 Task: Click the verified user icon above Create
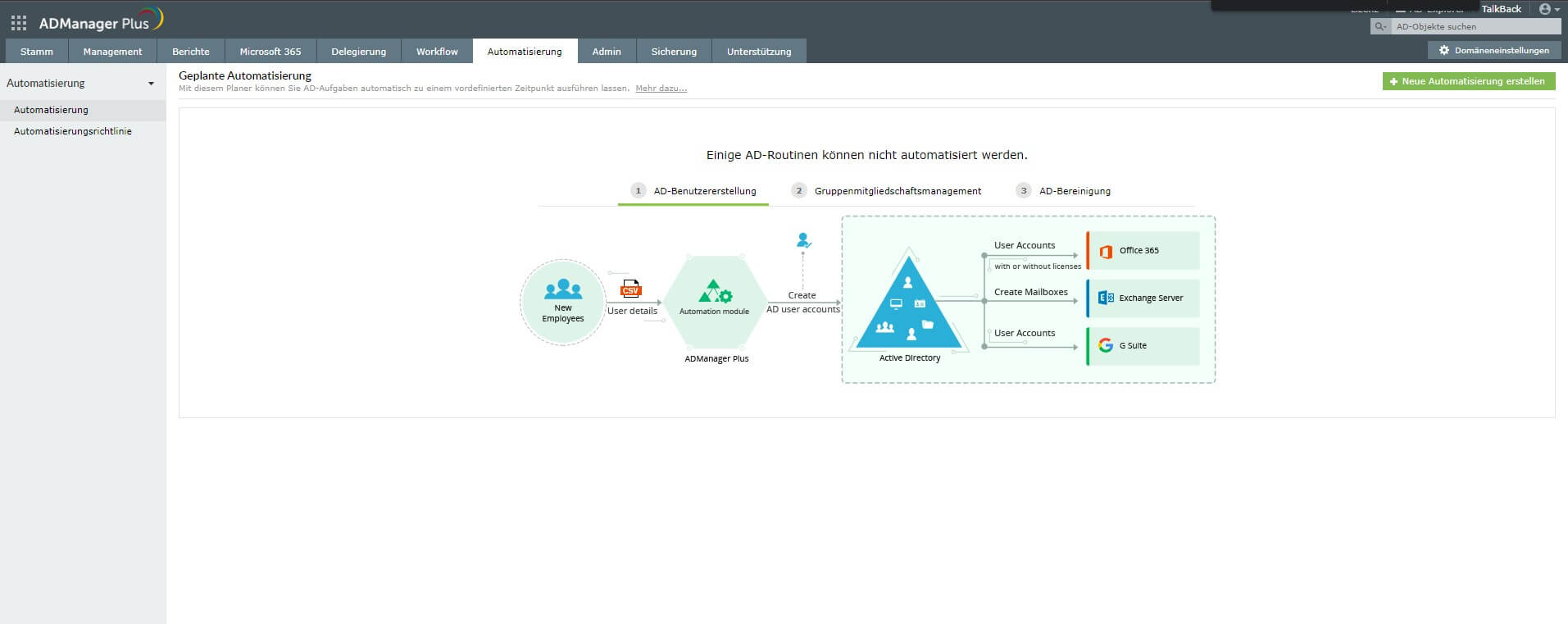coord(803,240)
